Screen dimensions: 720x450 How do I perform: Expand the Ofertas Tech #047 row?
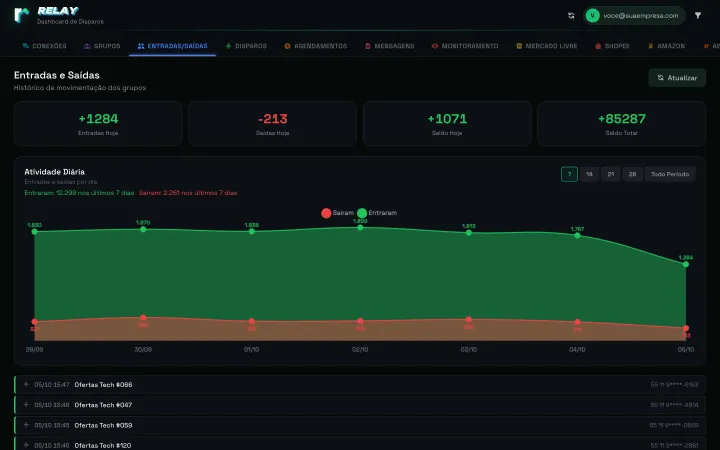coord(360,405)
